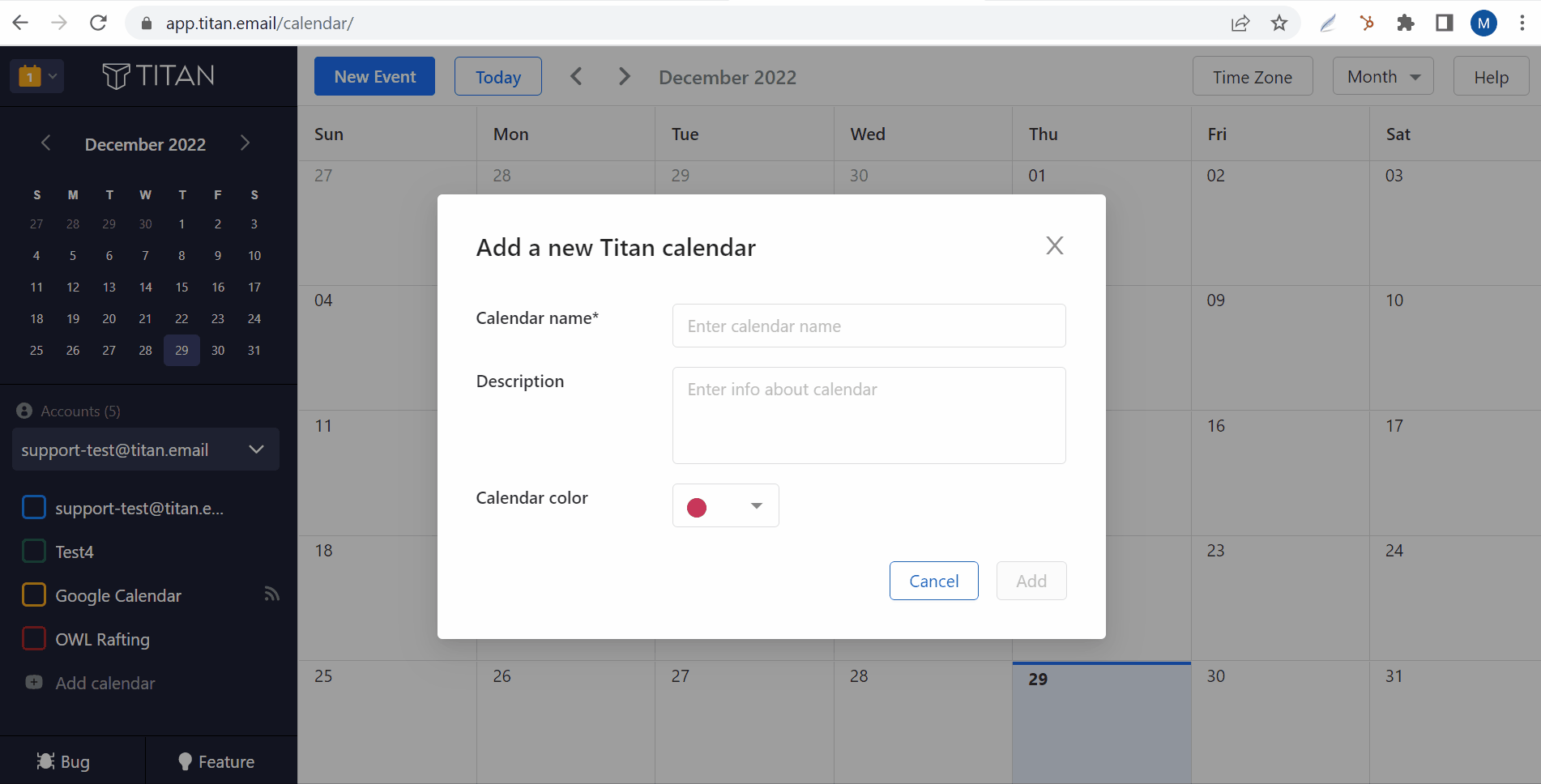The width and height of the screenshot is (1541, 784).
Task: Click the Titan logo
Action: coord(159,76)
